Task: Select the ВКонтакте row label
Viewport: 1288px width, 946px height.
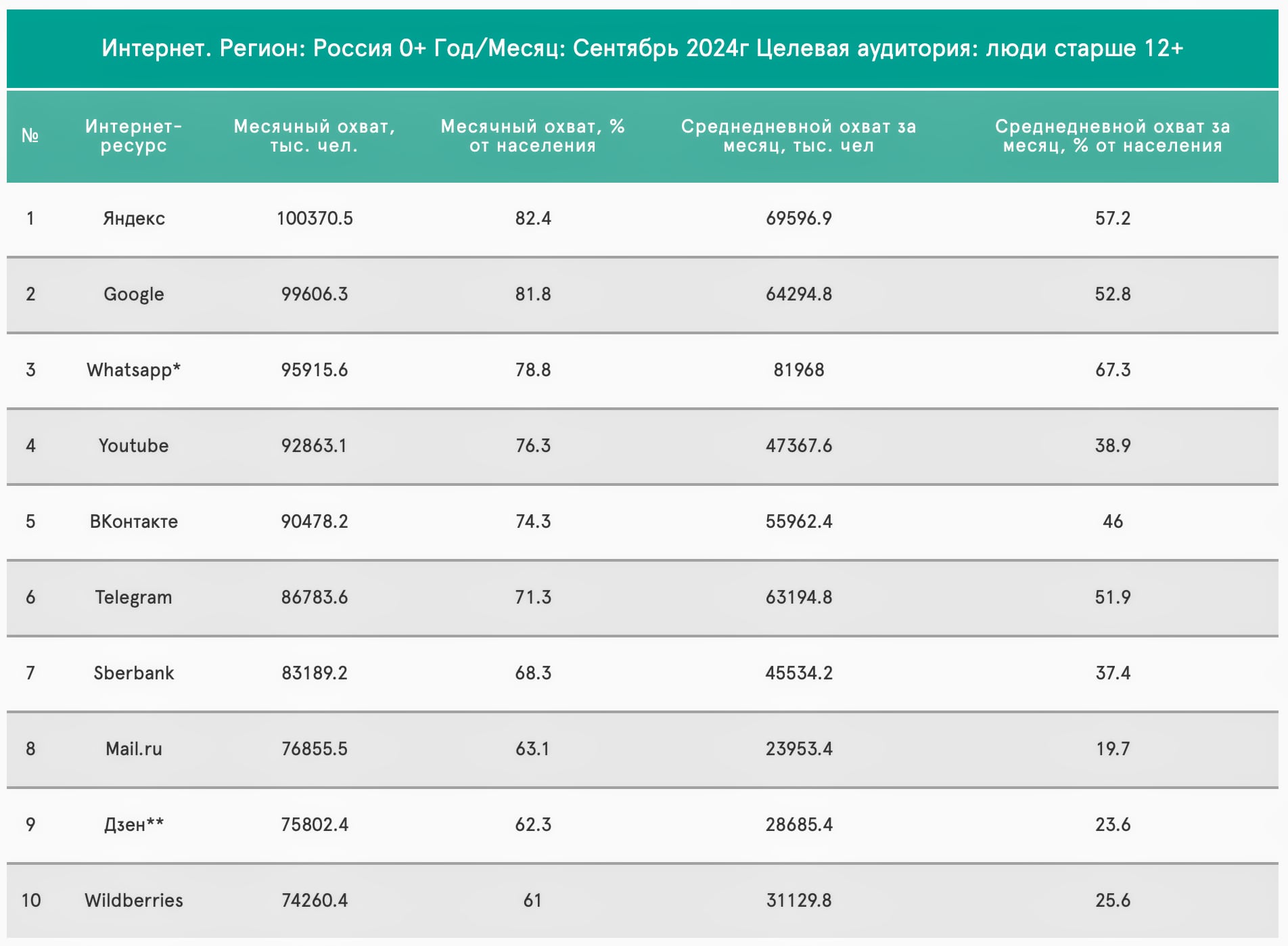Action: click(133, 522)
